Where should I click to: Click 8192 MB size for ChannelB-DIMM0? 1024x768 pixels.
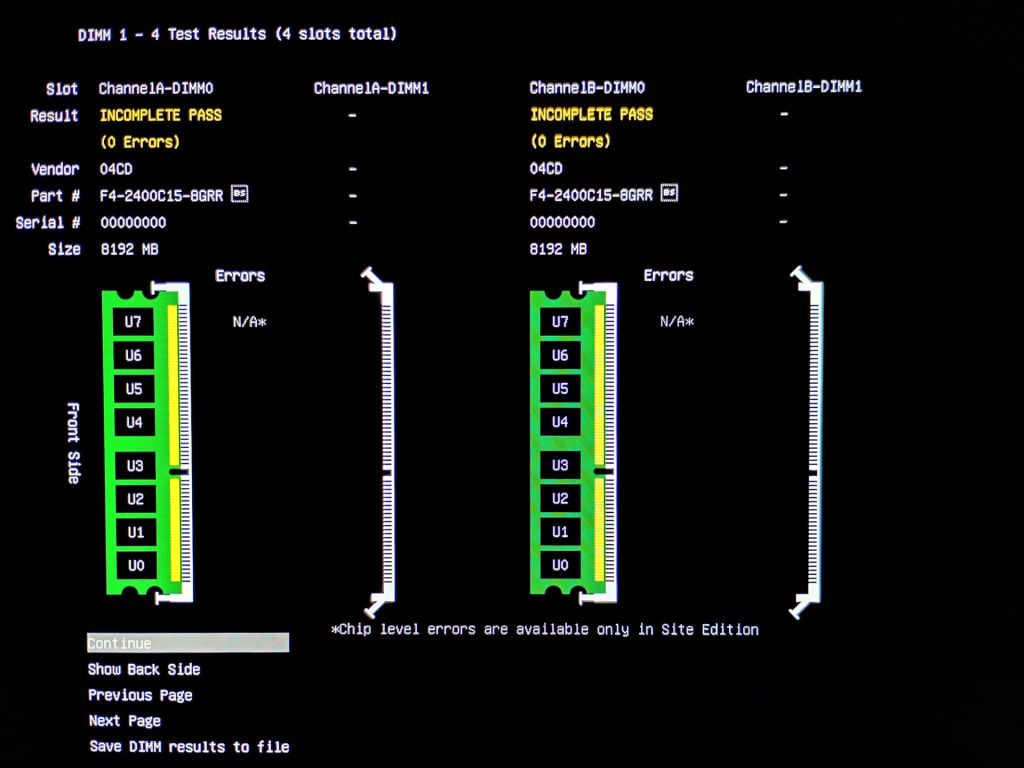point(558,249)
